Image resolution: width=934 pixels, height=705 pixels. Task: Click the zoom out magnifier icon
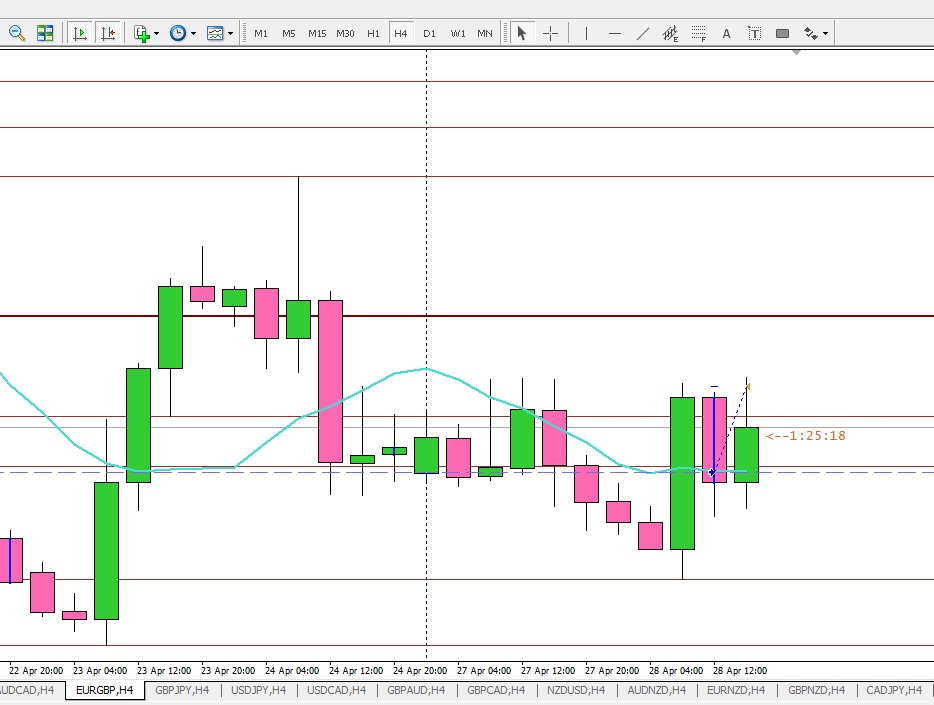point(17,33)
